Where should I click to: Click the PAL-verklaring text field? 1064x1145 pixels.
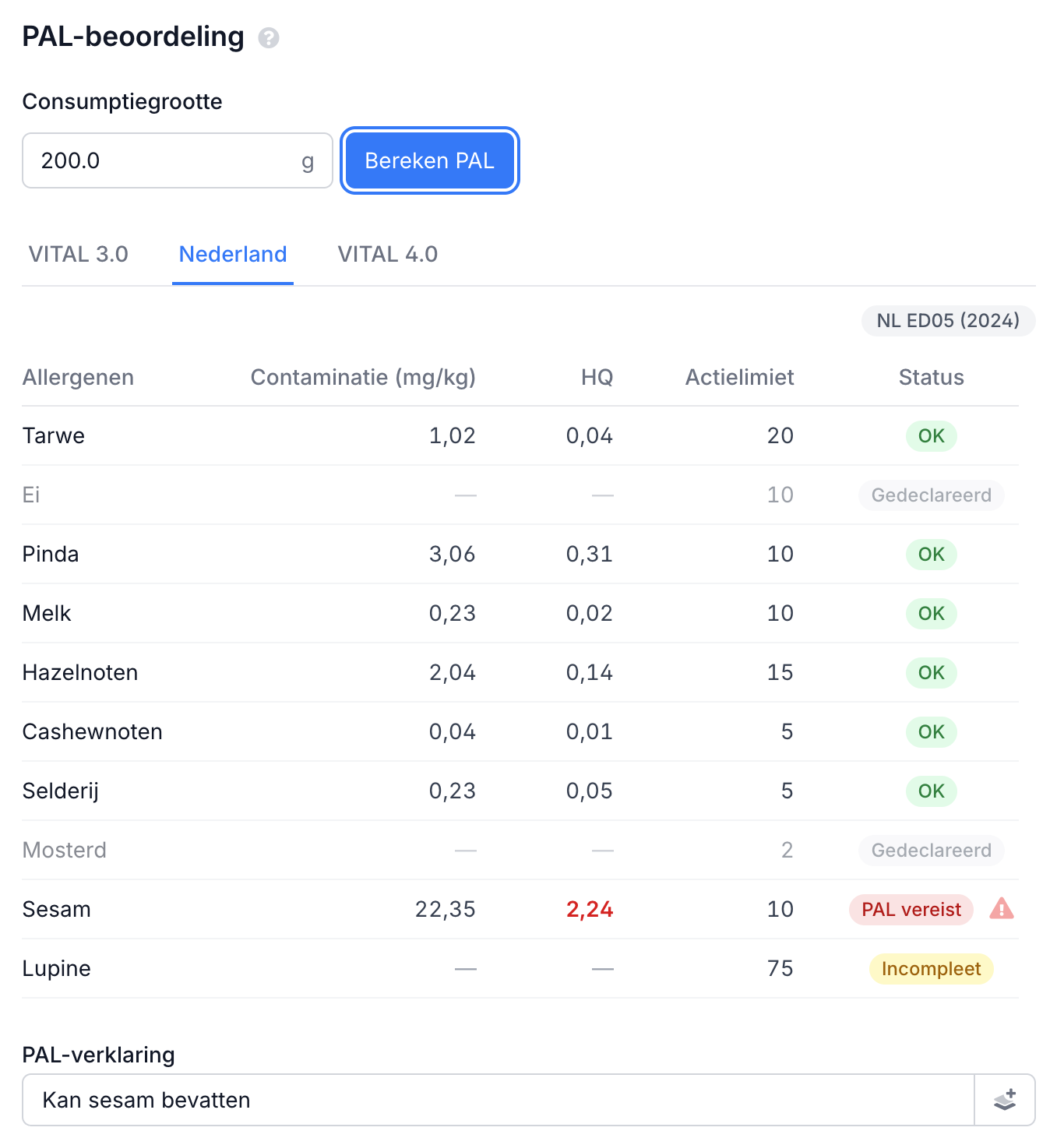pos(499,1100)
